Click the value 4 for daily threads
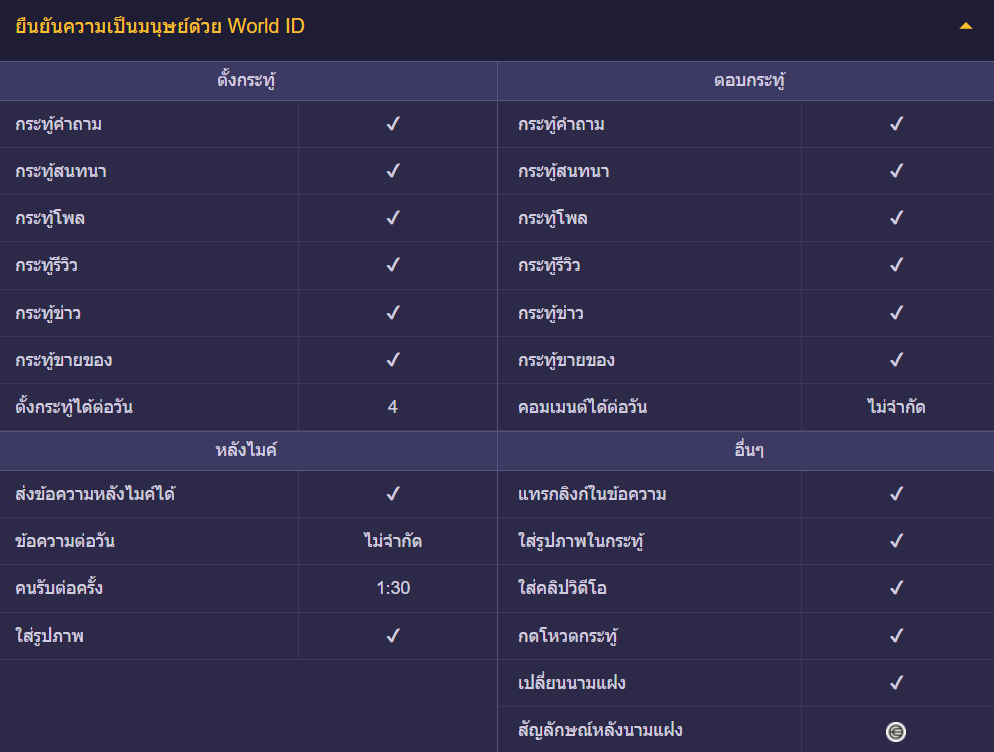The width and height of the screenshot is (994, 752). tap(393, 407)
